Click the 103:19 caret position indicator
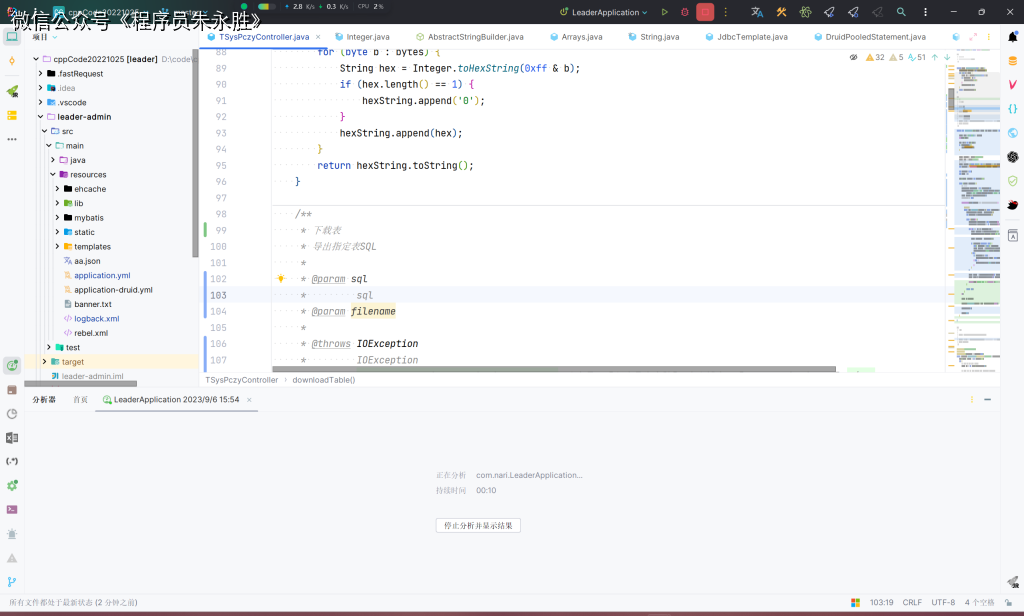1024x616 pixels. 881,602
